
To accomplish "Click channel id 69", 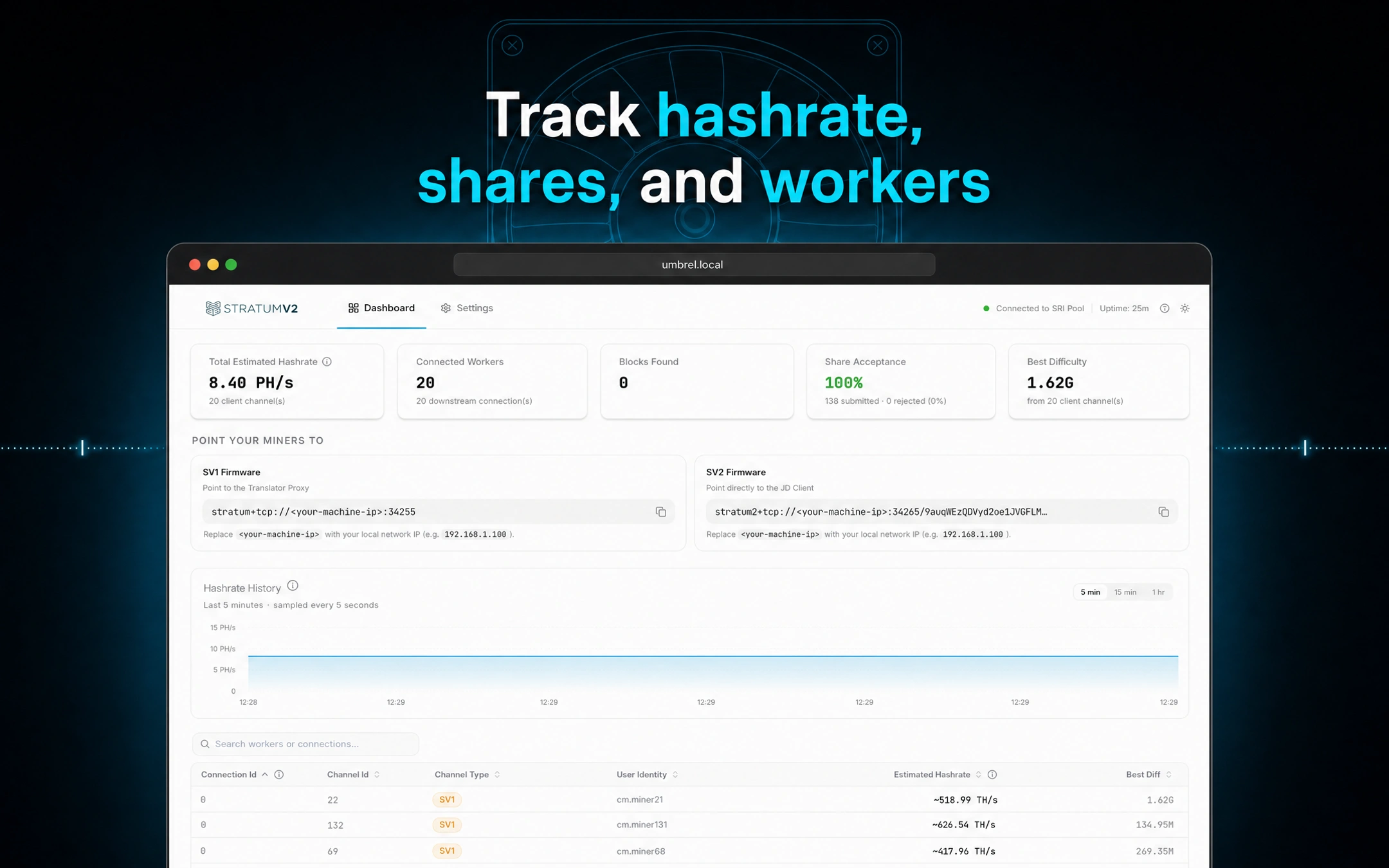I will pyautogui.click(x=332, y=852).
